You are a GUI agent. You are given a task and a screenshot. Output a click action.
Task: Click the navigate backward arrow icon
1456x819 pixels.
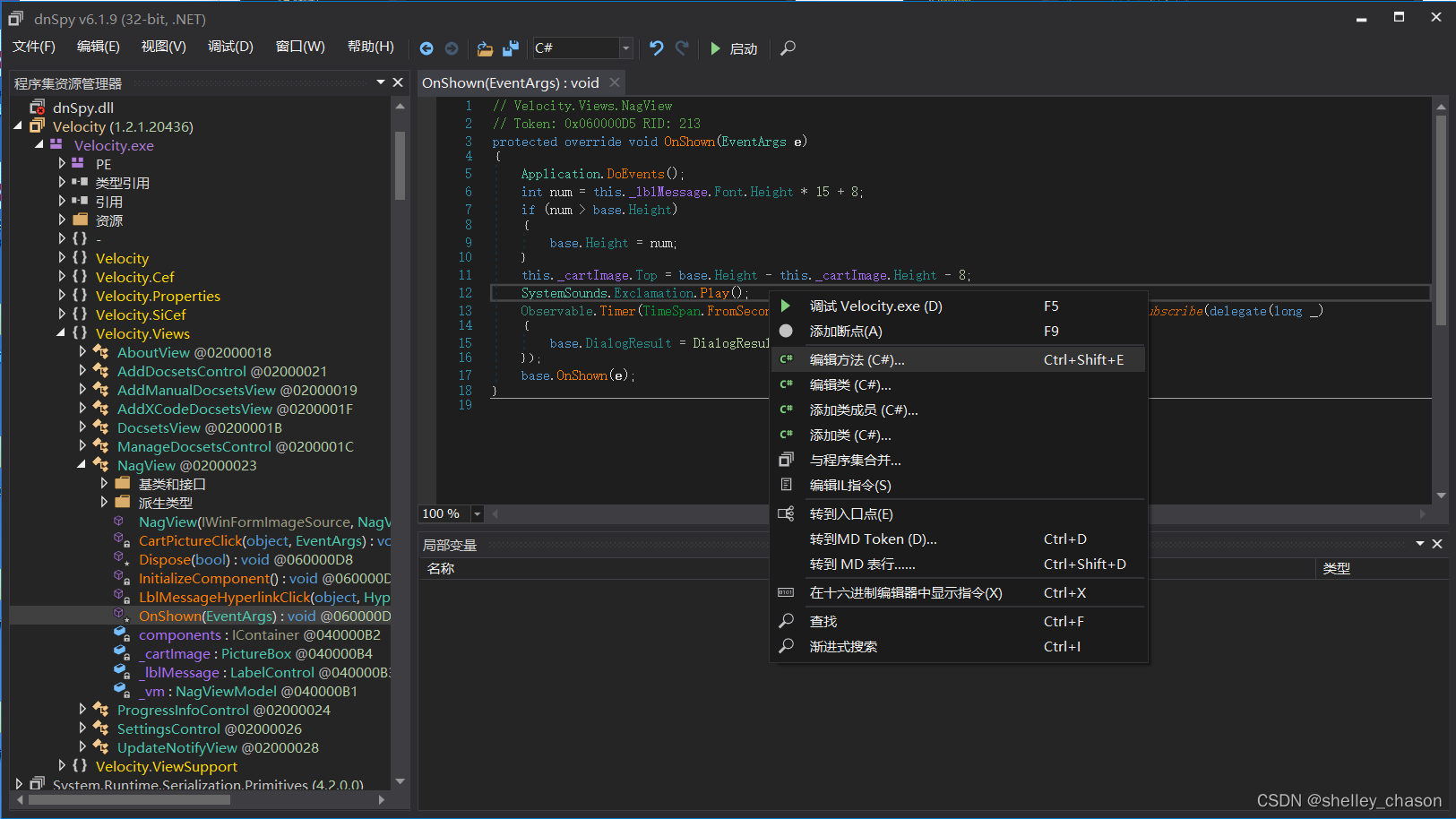click(426, 48)
